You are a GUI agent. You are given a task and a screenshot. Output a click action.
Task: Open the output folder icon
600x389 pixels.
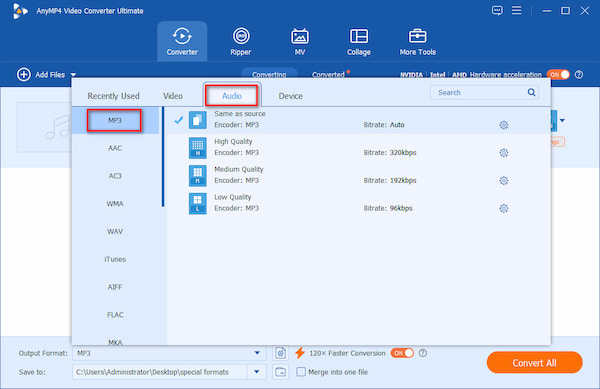(280, 372)
